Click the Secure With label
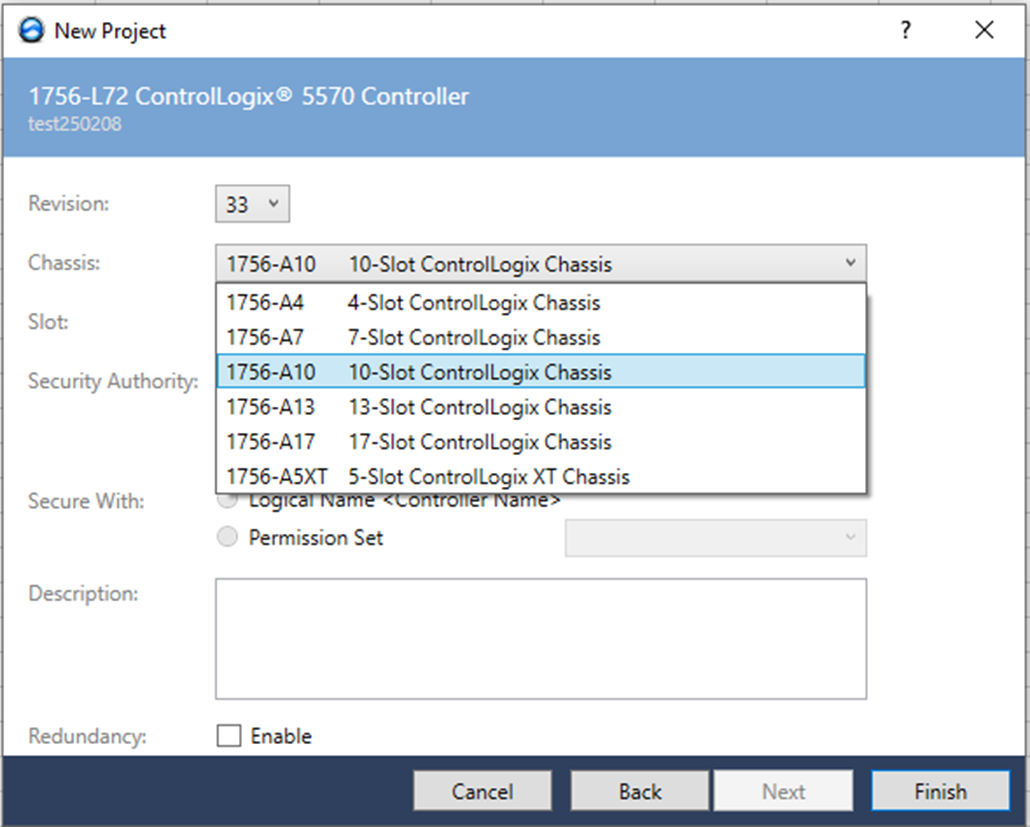The height and width of the screenshot is (827, 1030). click(x=86, y=501)
